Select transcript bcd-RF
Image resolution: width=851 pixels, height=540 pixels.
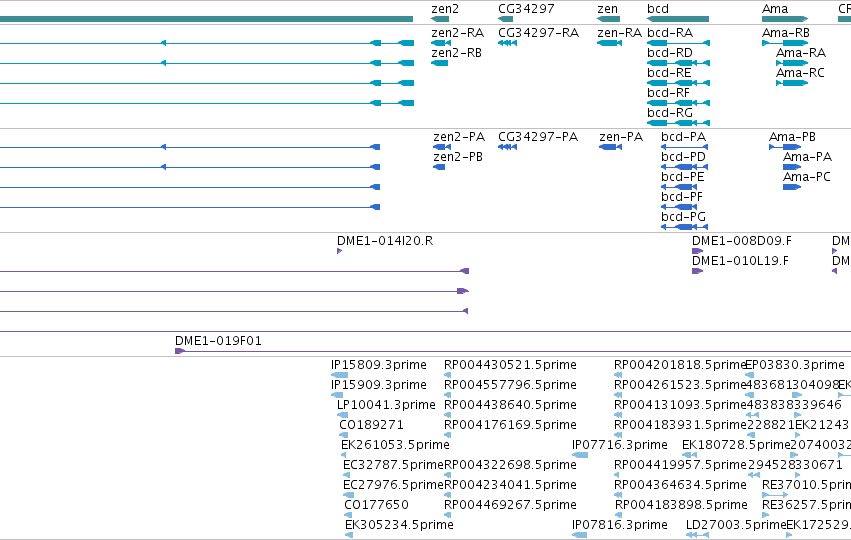coord(668,93)
